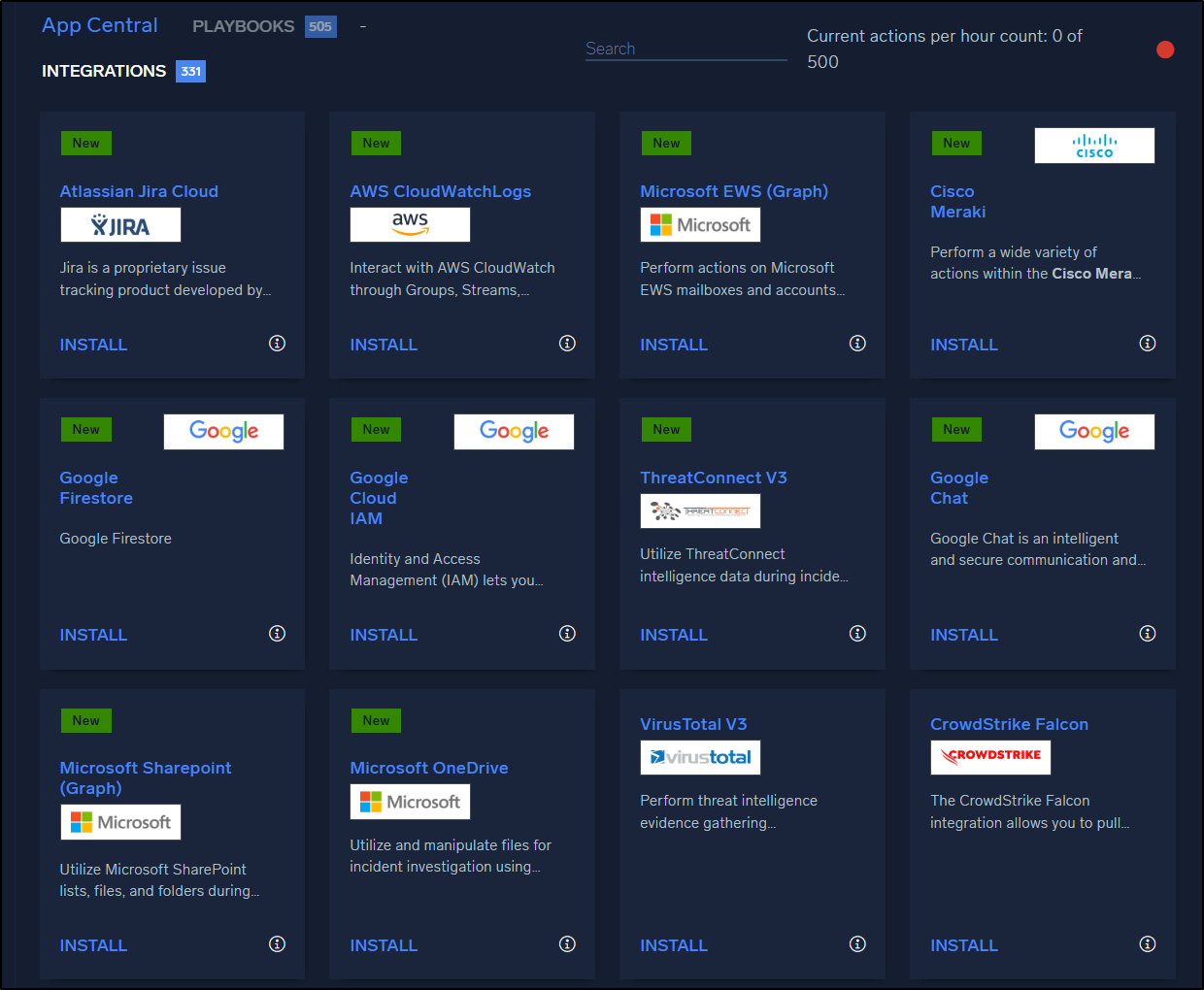Viewport: 1204px width, 990px height.
Task: Select the Integrations tab
Action: [x=104, y=71]
